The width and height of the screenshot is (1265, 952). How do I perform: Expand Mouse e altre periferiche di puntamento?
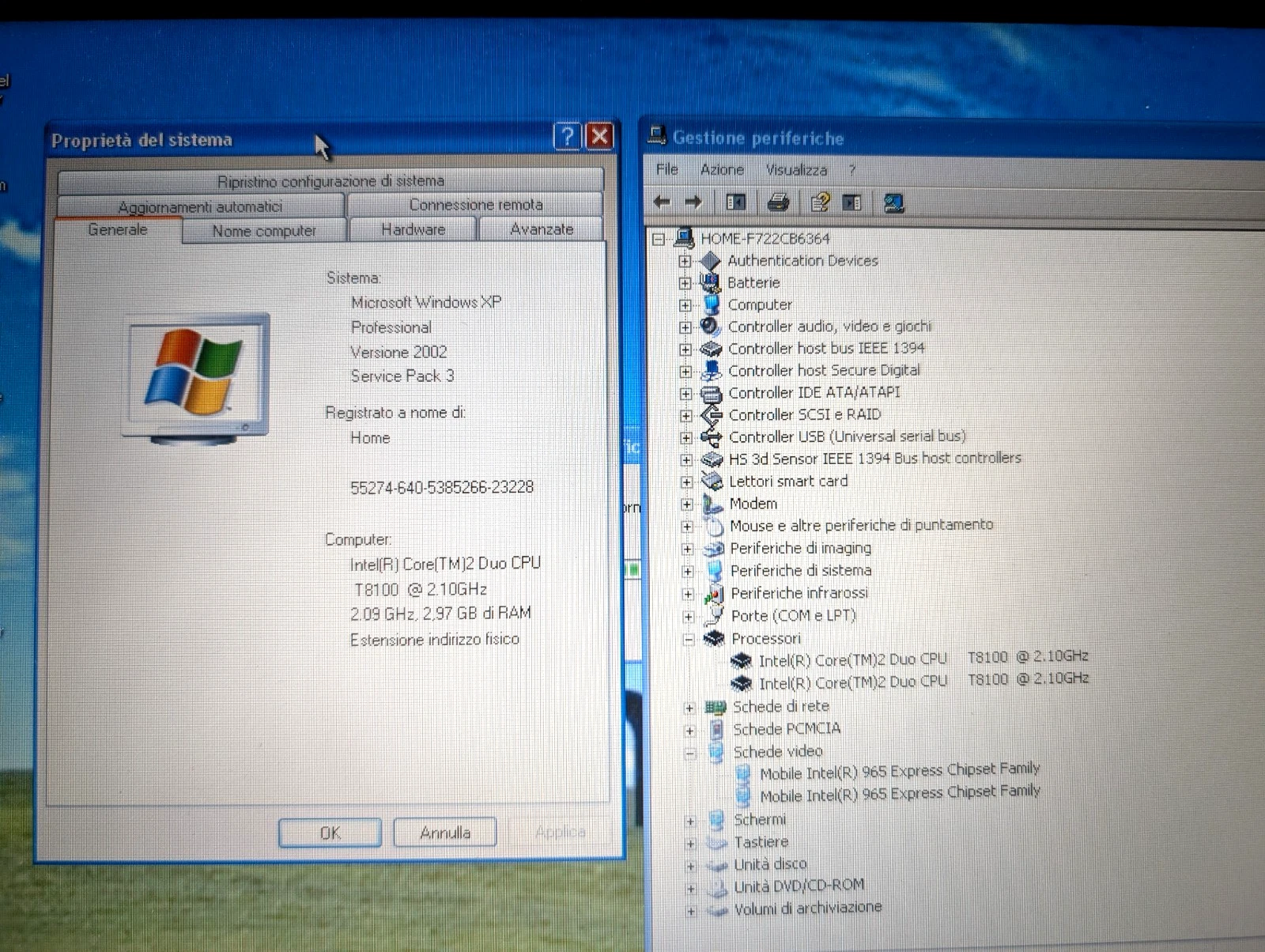pos(687,527)
